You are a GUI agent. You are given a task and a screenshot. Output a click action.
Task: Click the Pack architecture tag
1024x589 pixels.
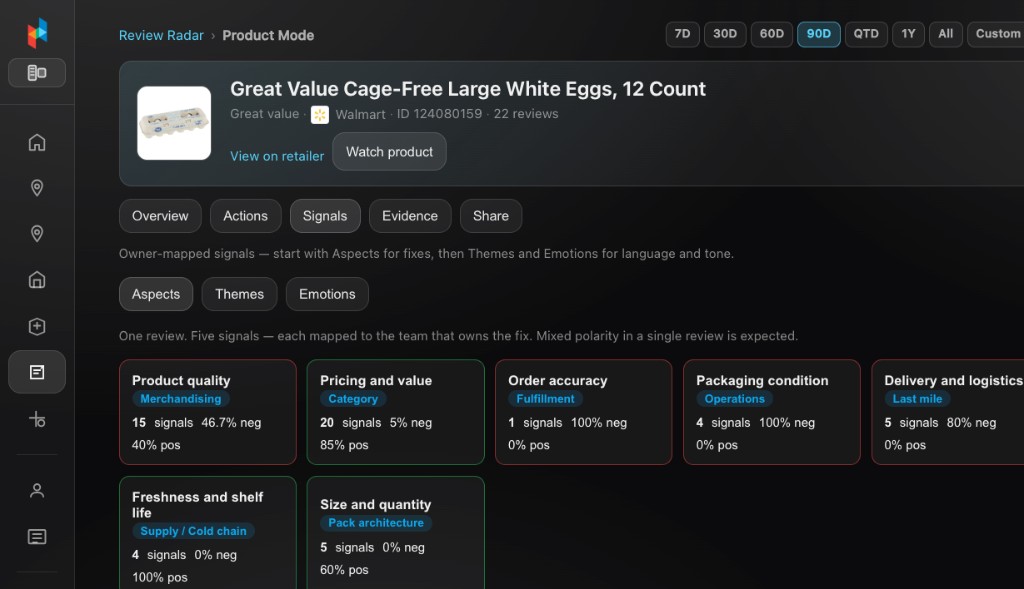point(376,523)
